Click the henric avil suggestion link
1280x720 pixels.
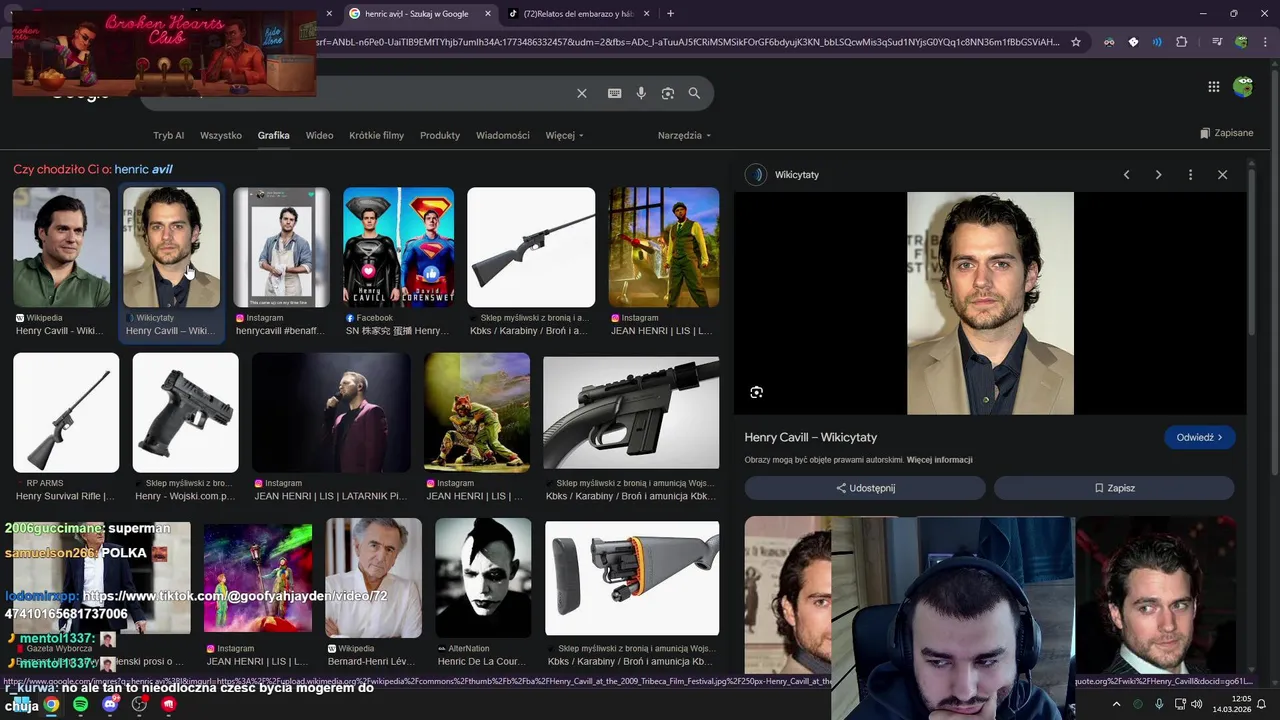[143, 169]
